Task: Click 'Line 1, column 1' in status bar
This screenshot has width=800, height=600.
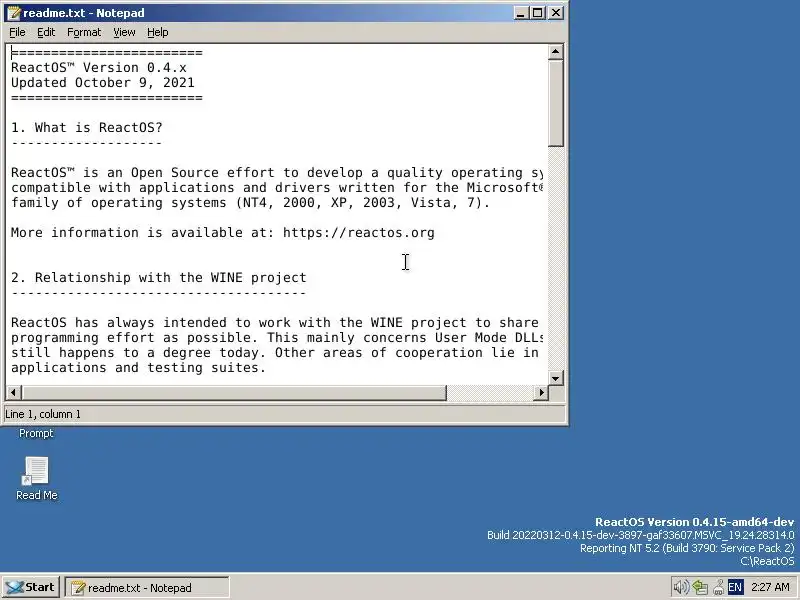Action: click(x=43, y=414)
